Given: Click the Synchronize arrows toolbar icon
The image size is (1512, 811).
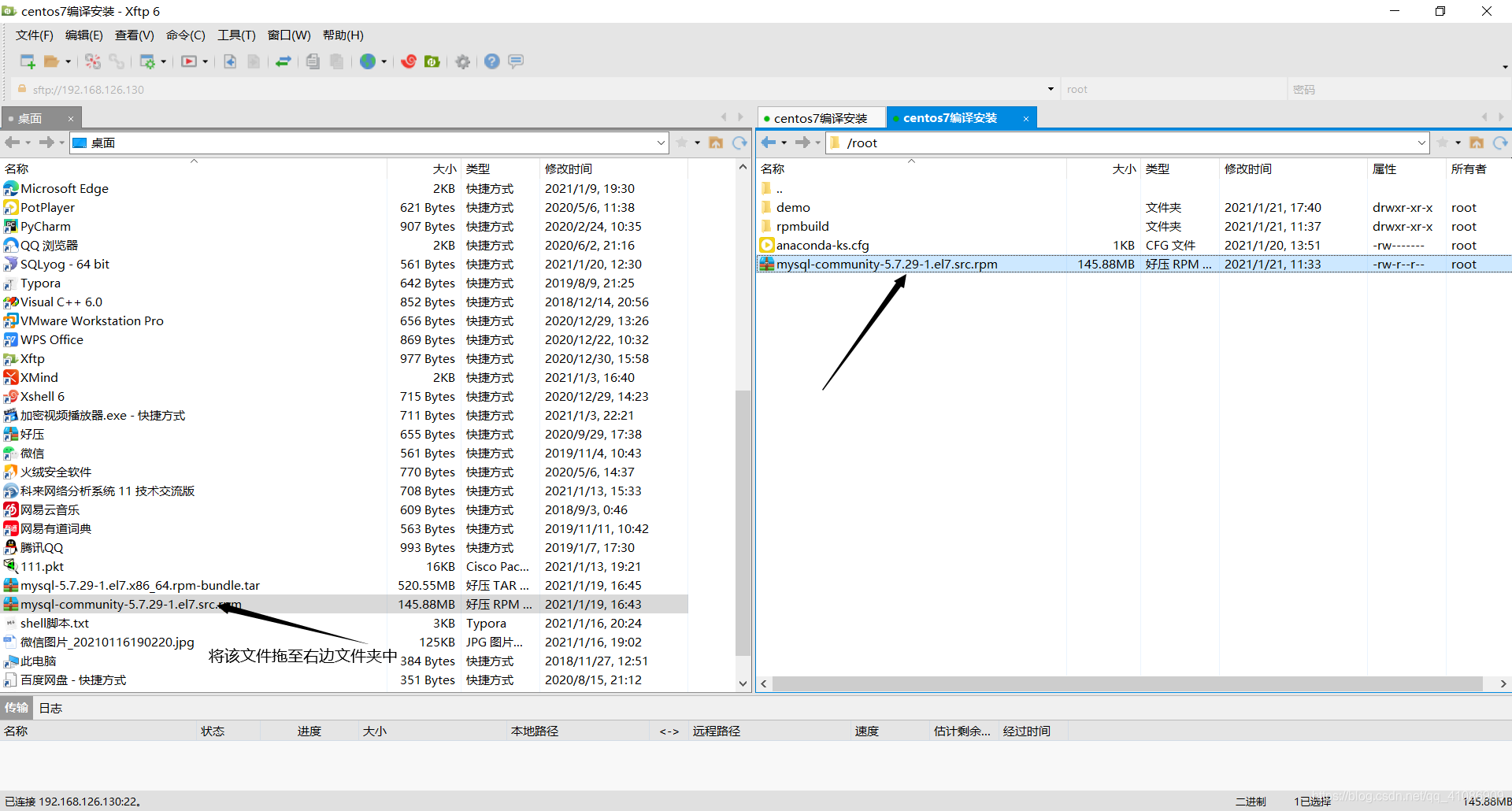Looking at the screenshot, I should pos(283,61).
